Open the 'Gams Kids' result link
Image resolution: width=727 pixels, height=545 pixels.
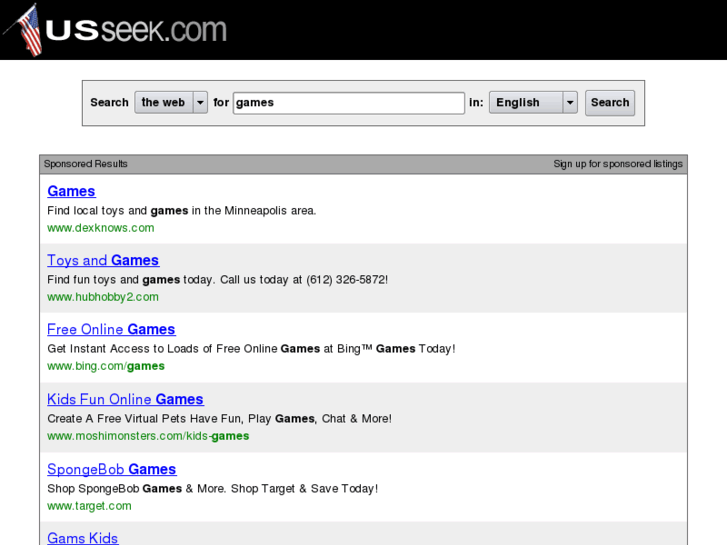click(83, 538)
